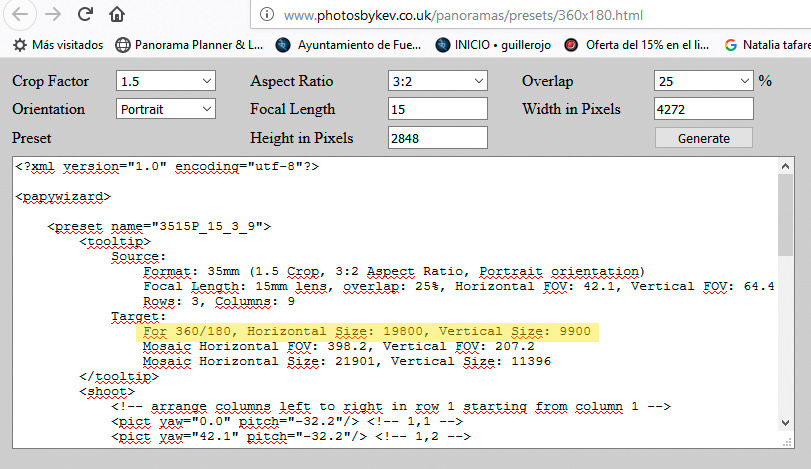Edit the Width in Pixels field

pyautogui.click(x=703, y=109)
